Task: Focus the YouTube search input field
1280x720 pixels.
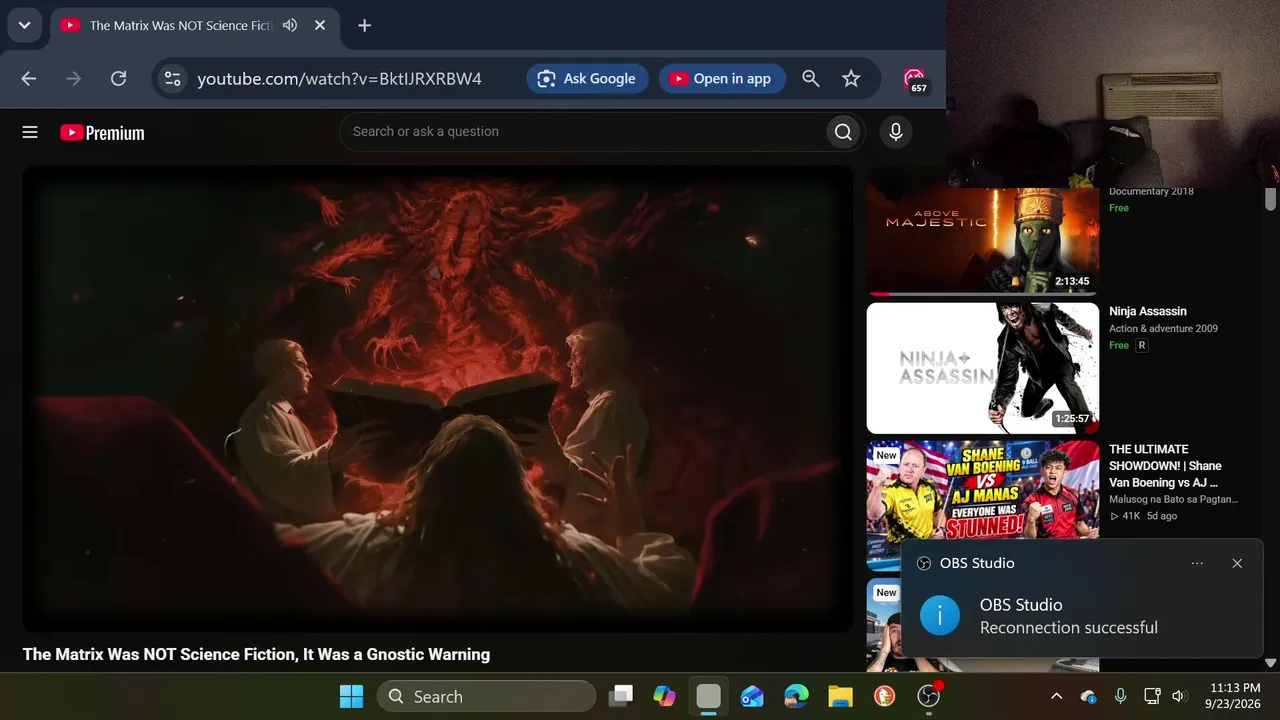Action: tap(583, 132)
